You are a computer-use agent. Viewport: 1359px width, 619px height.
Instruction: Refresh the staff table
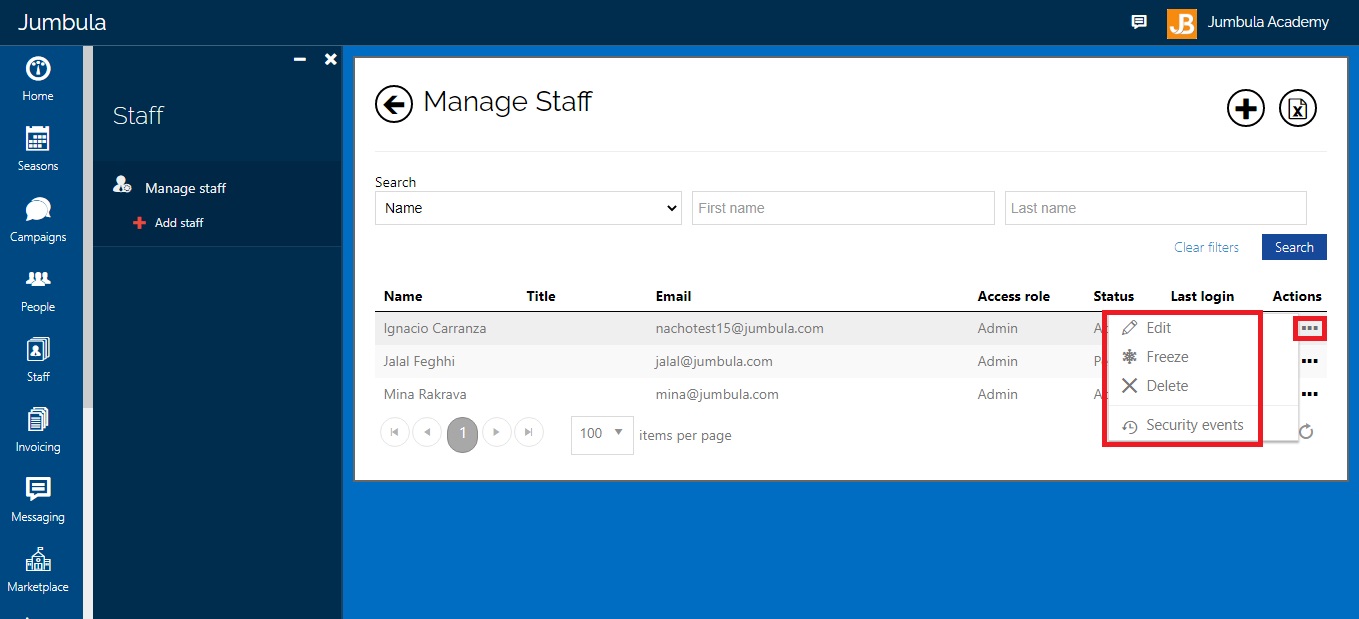point(1305,432)
